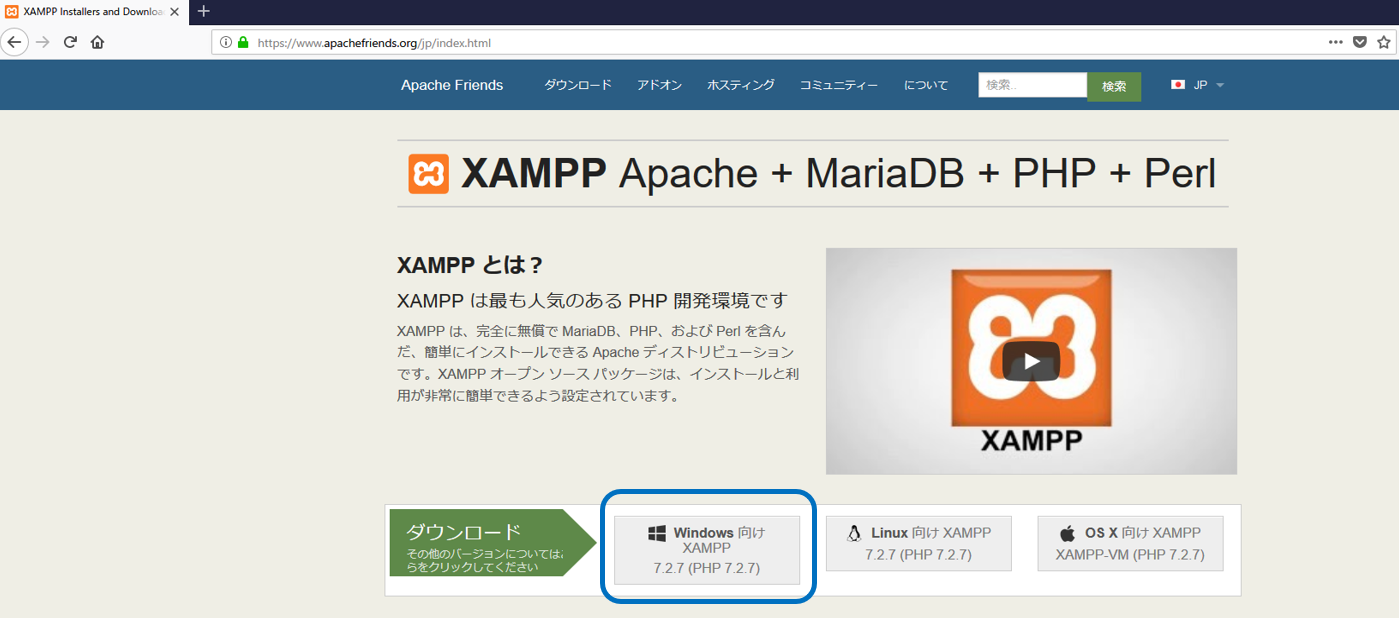Click the Linux penguin icon

click(854, 533)
